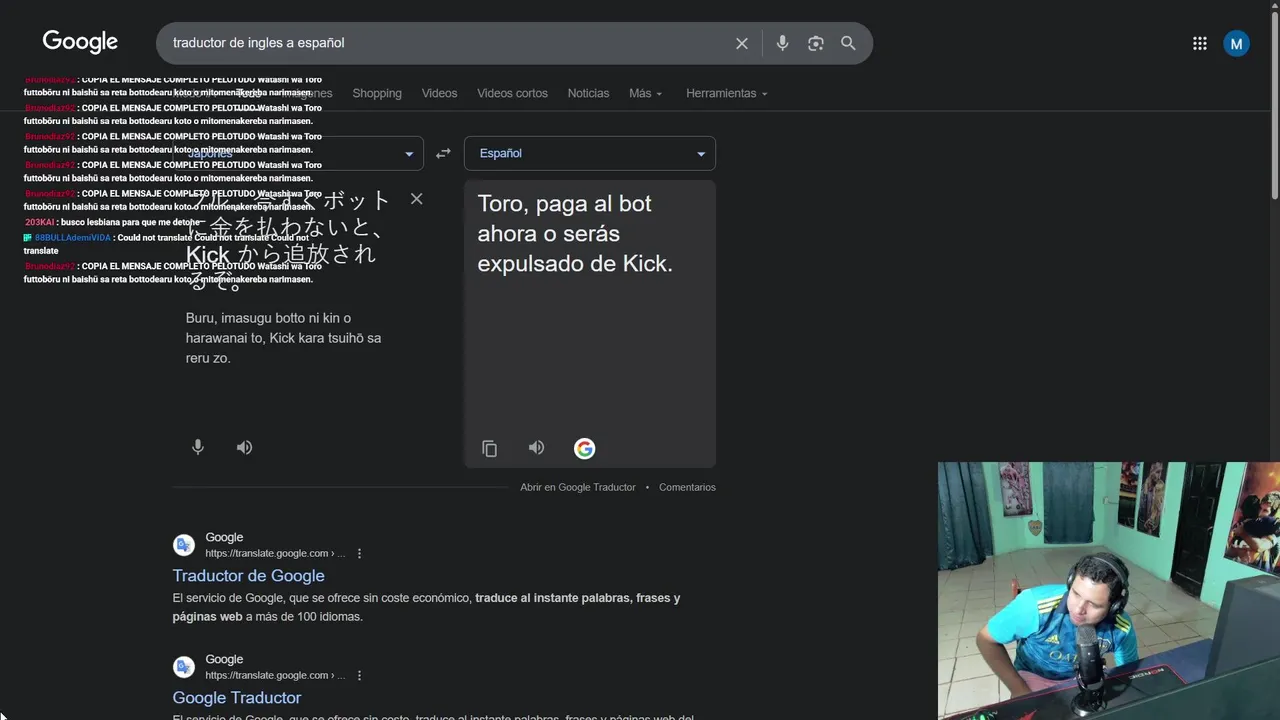Open the source language dropdown
Image resolution: width=1280 pixels, height=720 pixels.
click(x=298, y=153)
